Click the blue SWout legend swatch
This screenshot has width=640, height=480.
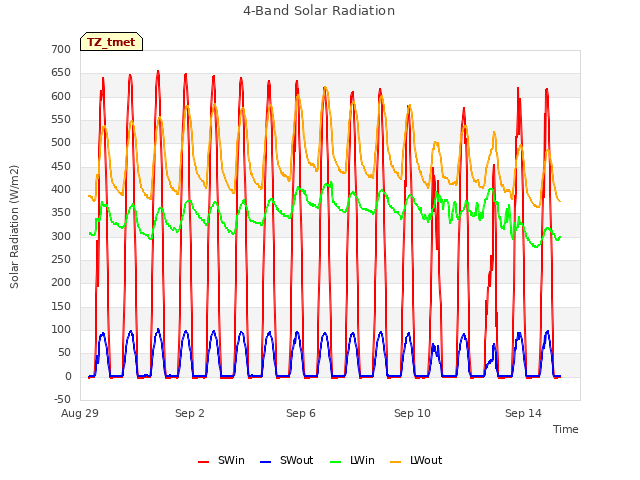pos(265,462)
